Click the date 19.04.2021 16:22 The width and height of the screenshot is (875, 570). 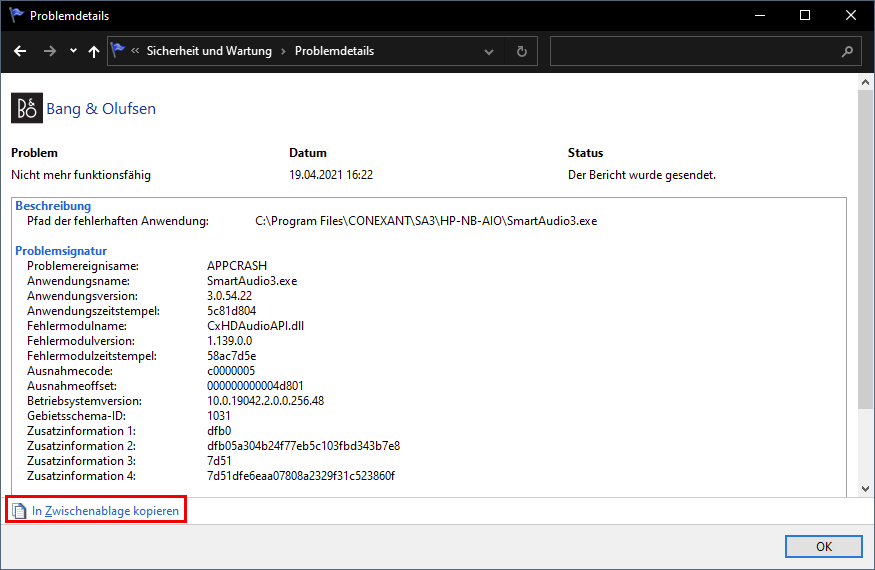(x=331, y=175)
